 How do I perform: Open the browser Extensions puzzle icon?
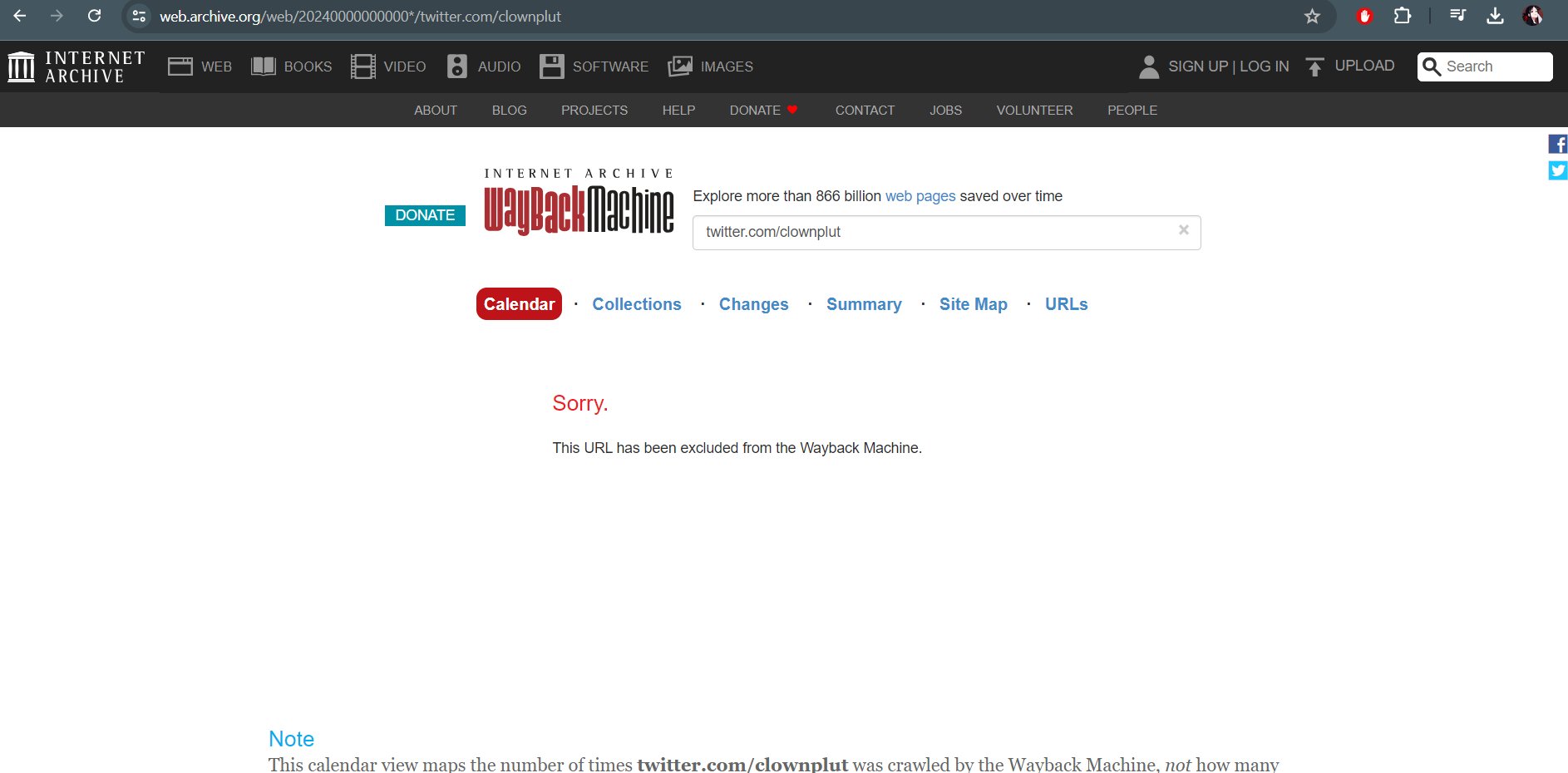pyautogui.click(x=1403, y=16)
